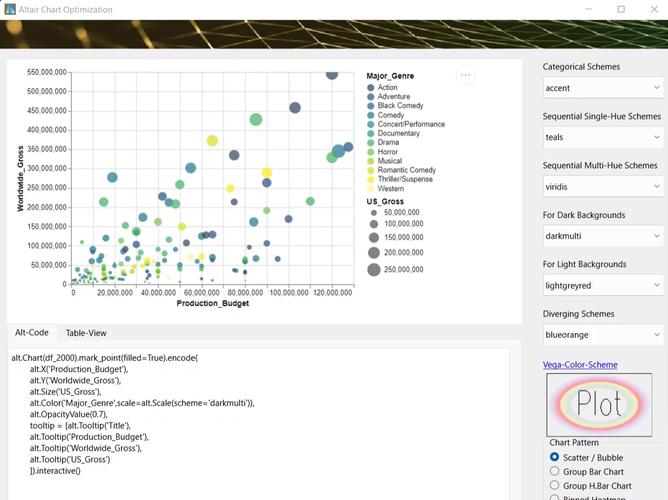Select the Scatter / Bubble chart pattern
This screenshot has height=500, width=668.
pos(555,457)
